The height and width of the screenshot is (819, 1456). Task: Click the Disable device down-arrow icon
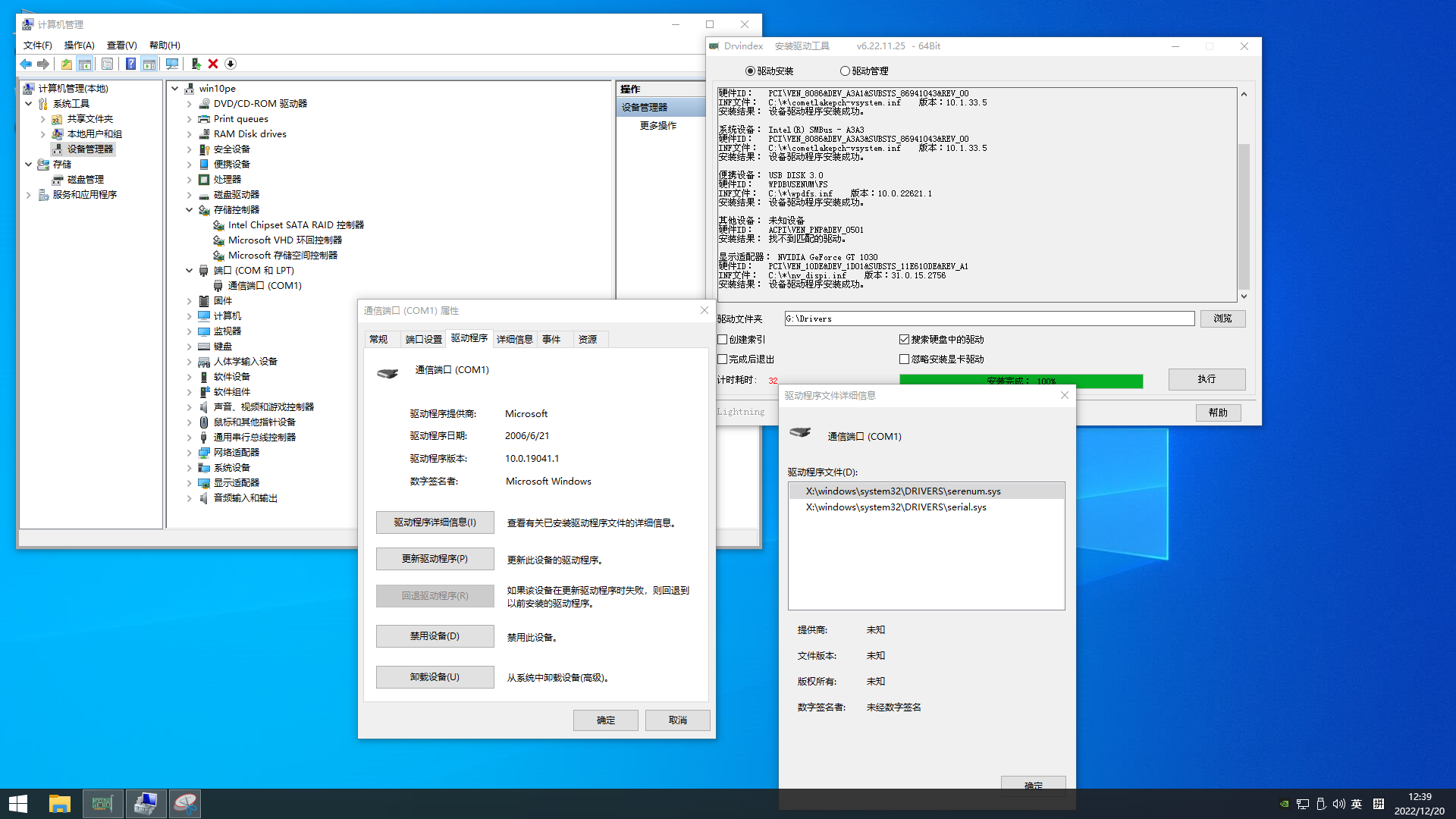click(231, 64)
